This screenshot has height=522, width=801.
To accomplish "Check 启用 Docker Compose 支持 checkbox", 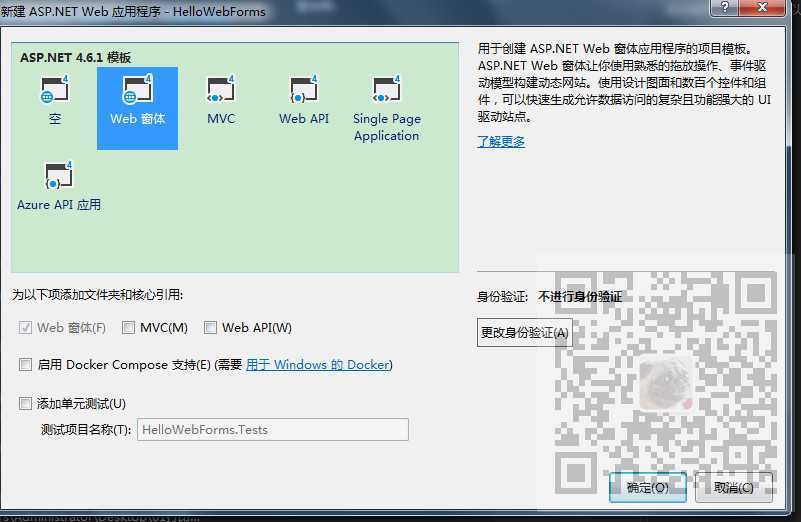I will (25, 365).
